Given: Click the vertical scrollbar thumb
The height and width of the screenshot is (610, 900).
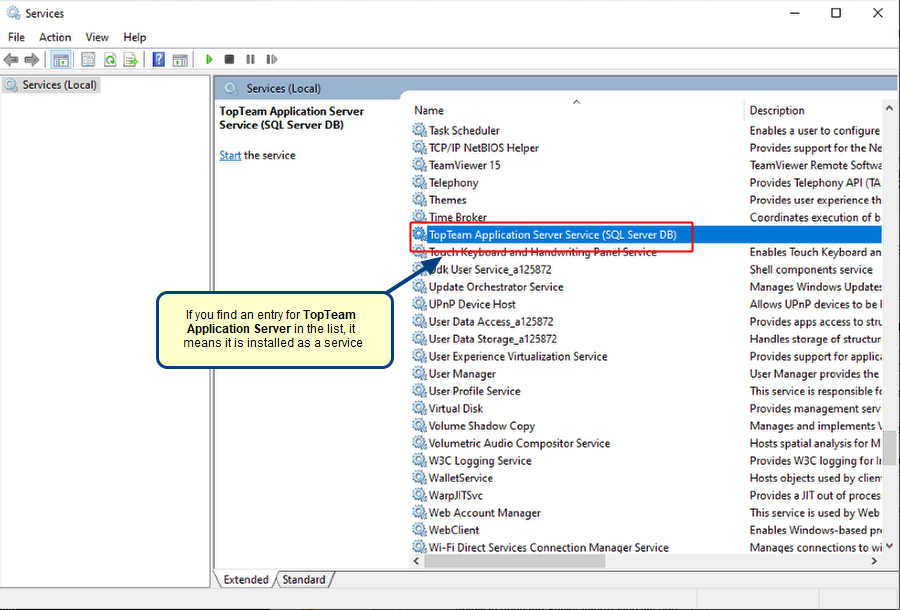Looking at the screenshot, I should coord(889,448).
